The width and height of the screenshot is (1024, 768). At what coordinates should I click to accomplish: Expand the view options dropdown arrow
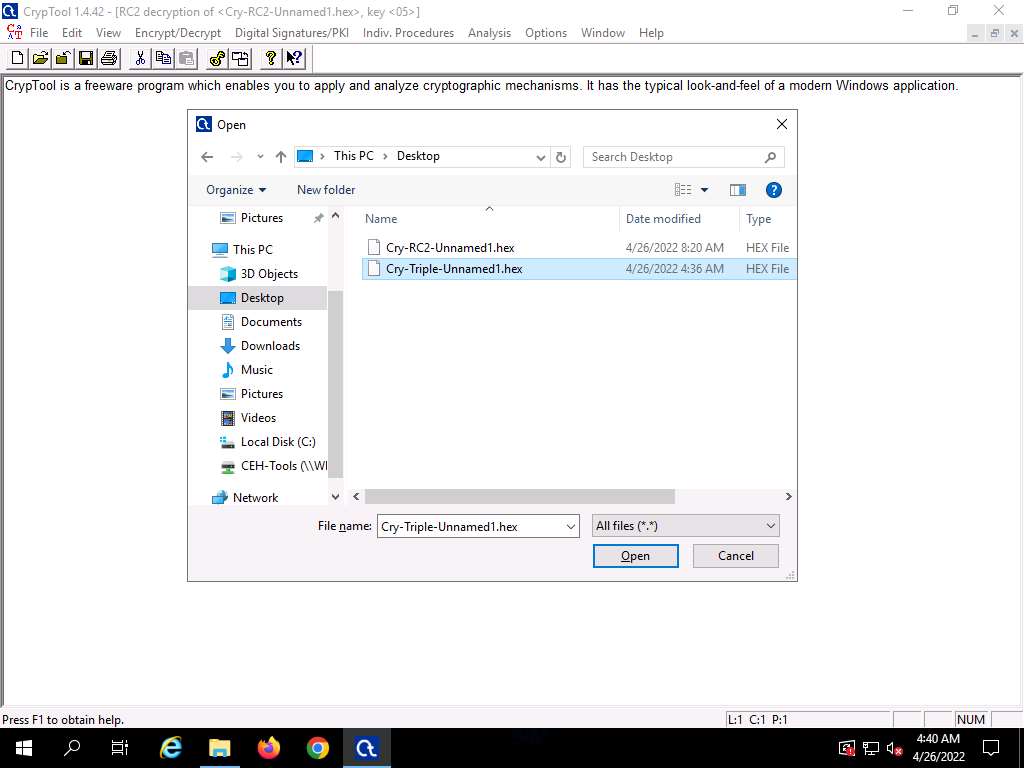(704, 190)
